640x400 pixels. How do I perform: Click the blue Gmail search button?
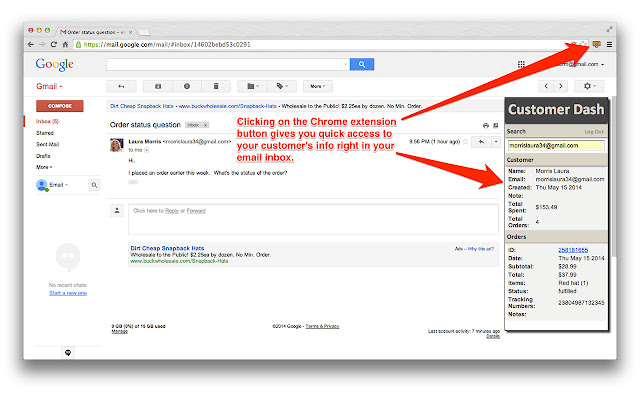pos(362,64)
